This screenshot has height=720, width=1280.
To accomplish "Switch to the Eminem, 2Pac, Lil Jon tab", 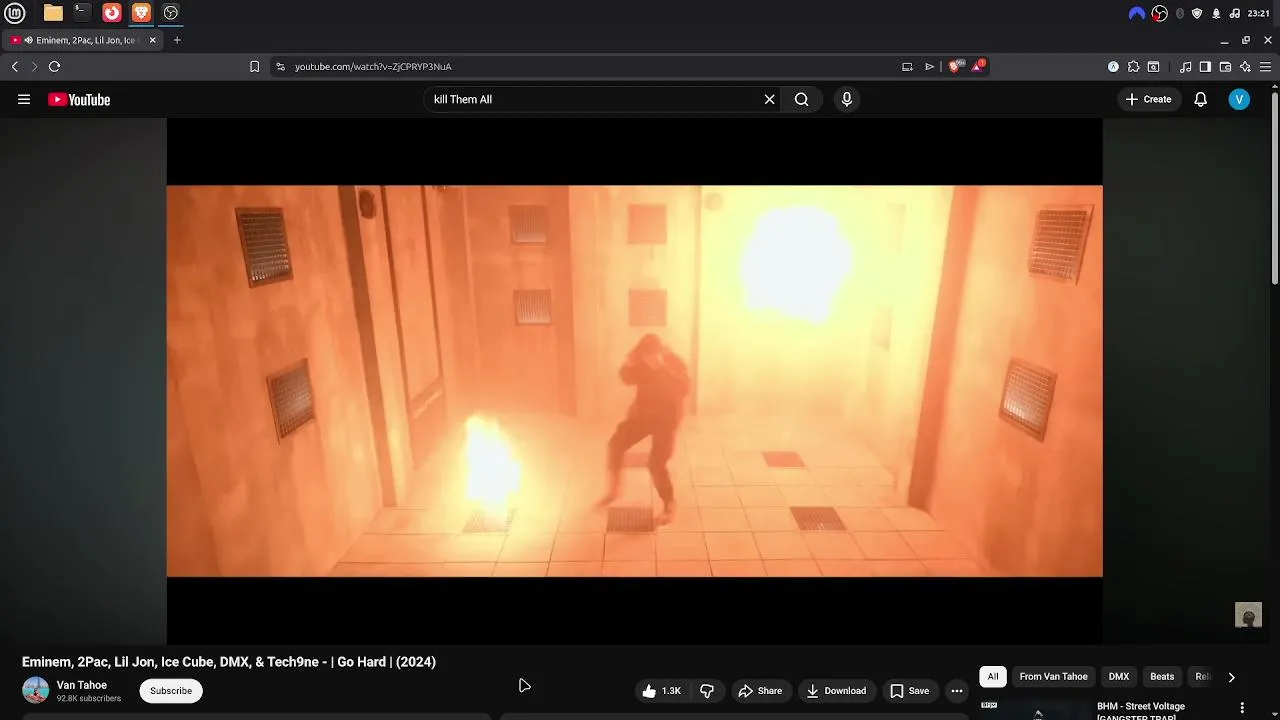I will [83, 40].
